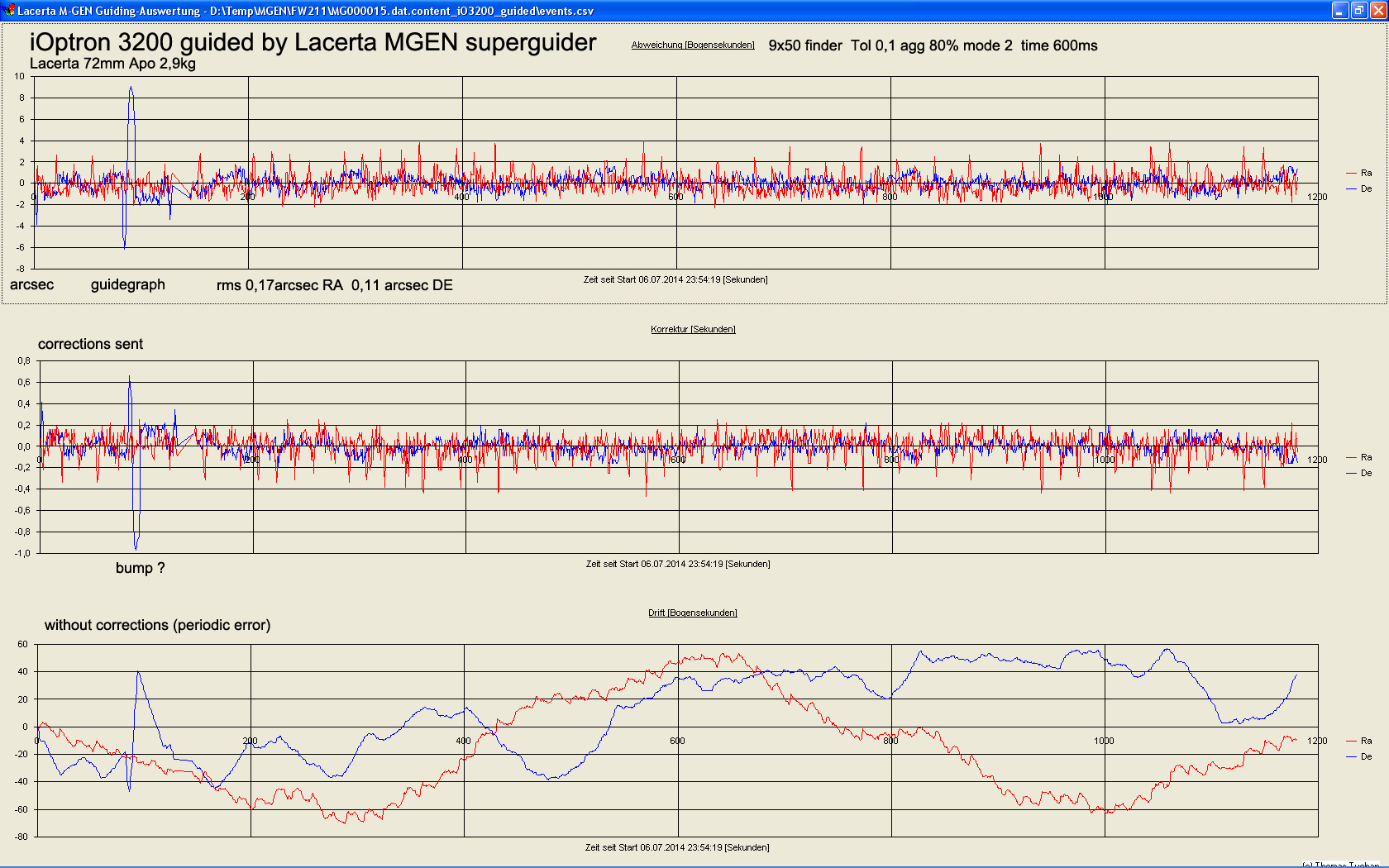Click the window title bar file path text
This screenshot has height=868, width=1389.
(x=401, y=11)
